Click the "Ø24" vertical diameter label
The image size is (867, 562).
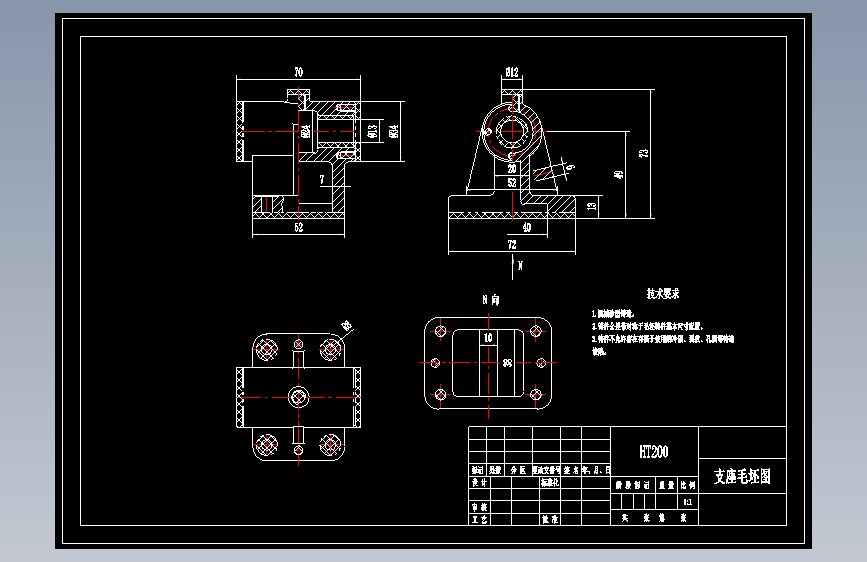click(x=306, y=131)
